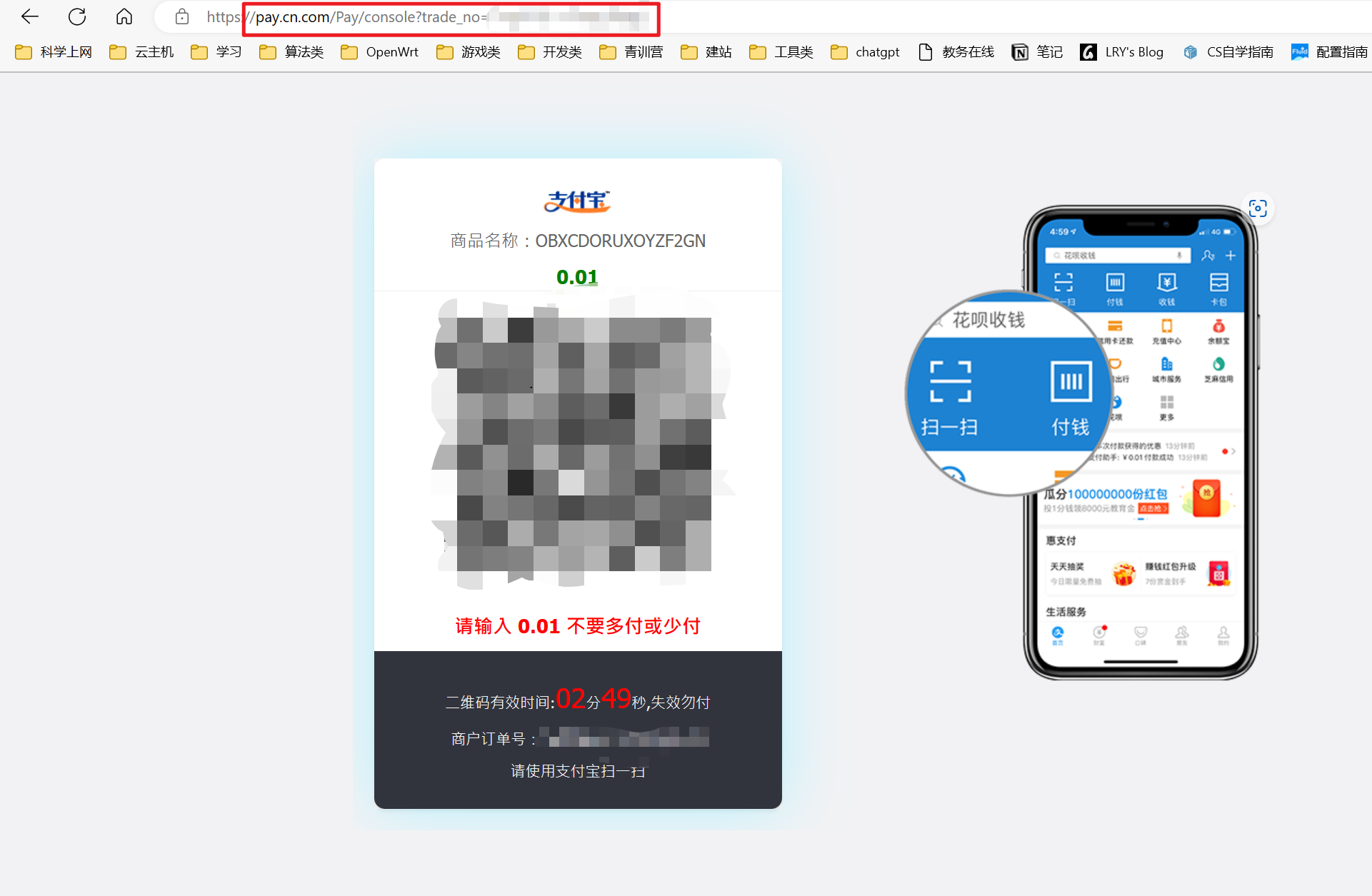This screenshot has width=1372, height=896.
Task: Open the 配置指南 bookmark
Action: pos(1329,52)
